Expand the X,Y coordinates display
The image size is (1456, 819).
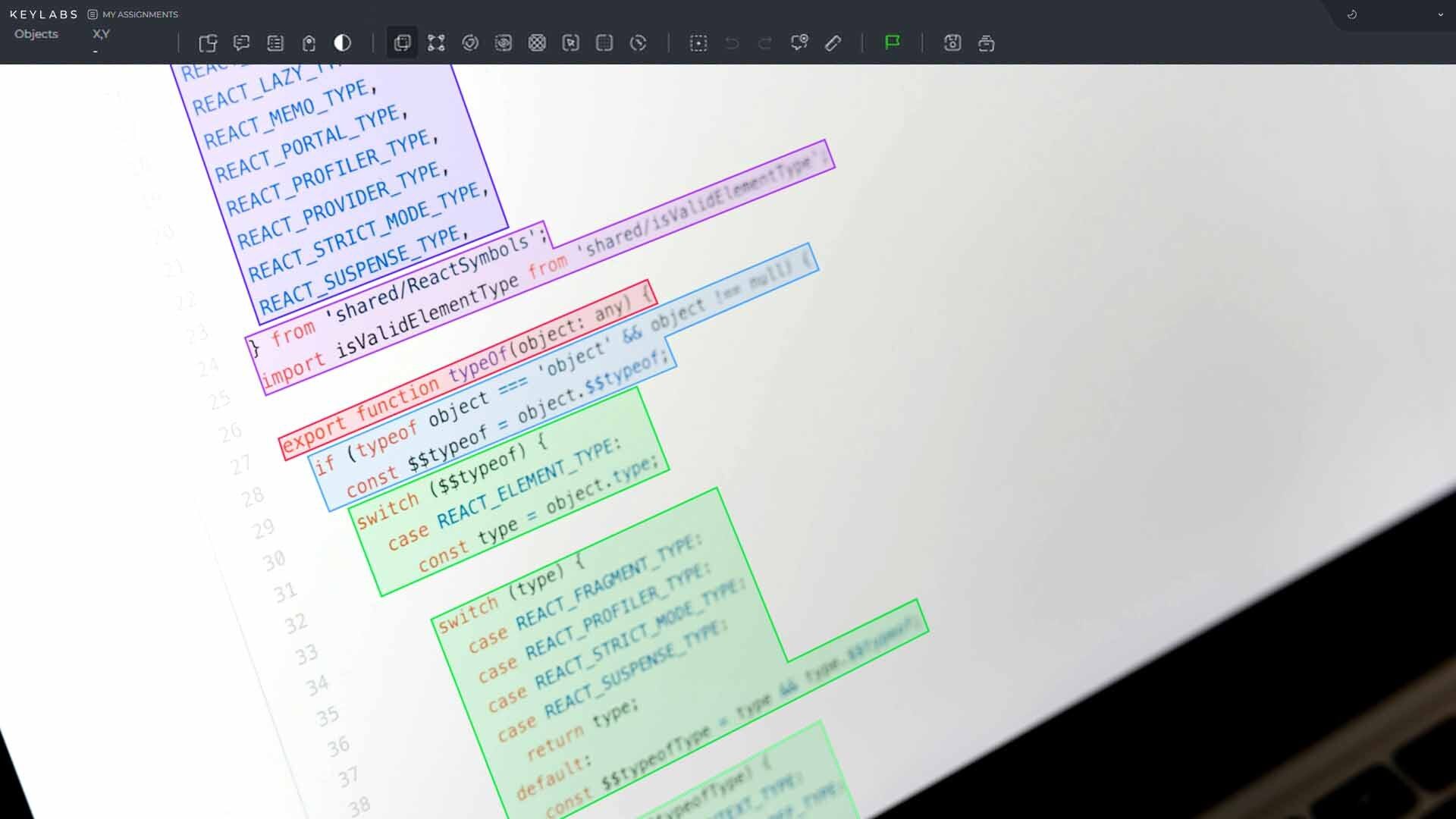pyautogui.click(x=100, y=34)
